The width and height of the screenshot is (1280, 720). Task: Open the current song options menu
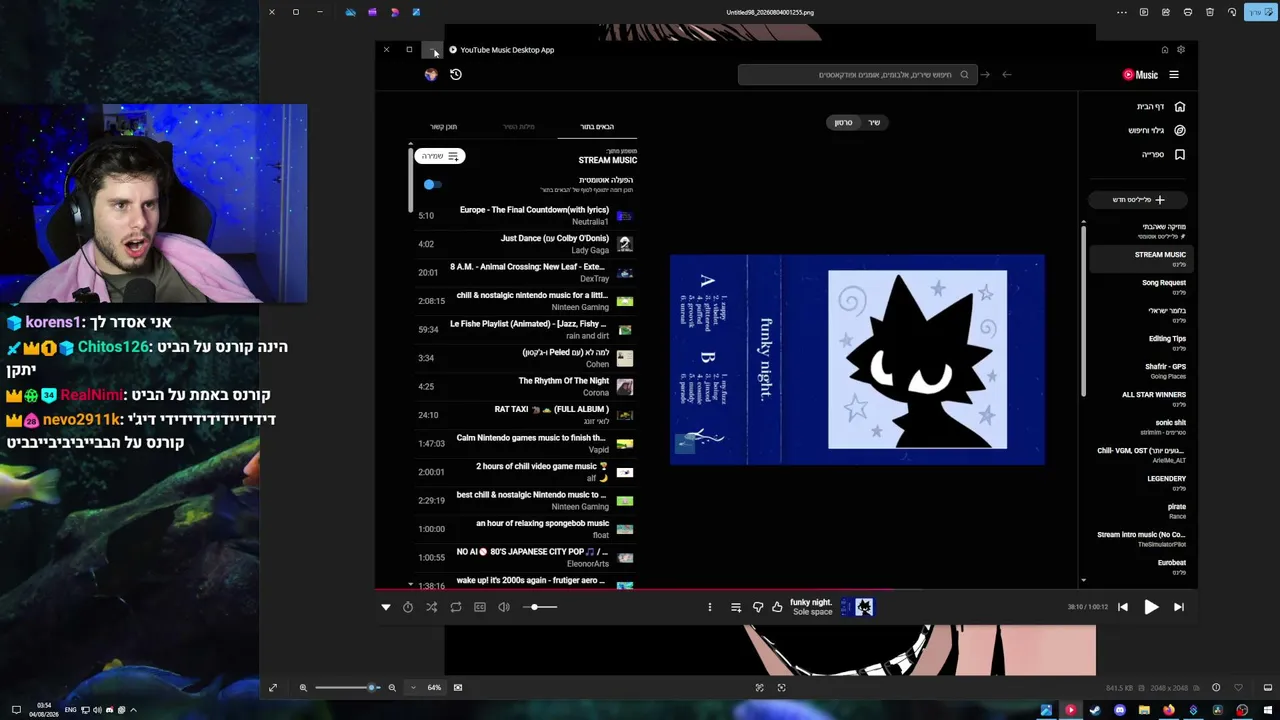[710, 607]
